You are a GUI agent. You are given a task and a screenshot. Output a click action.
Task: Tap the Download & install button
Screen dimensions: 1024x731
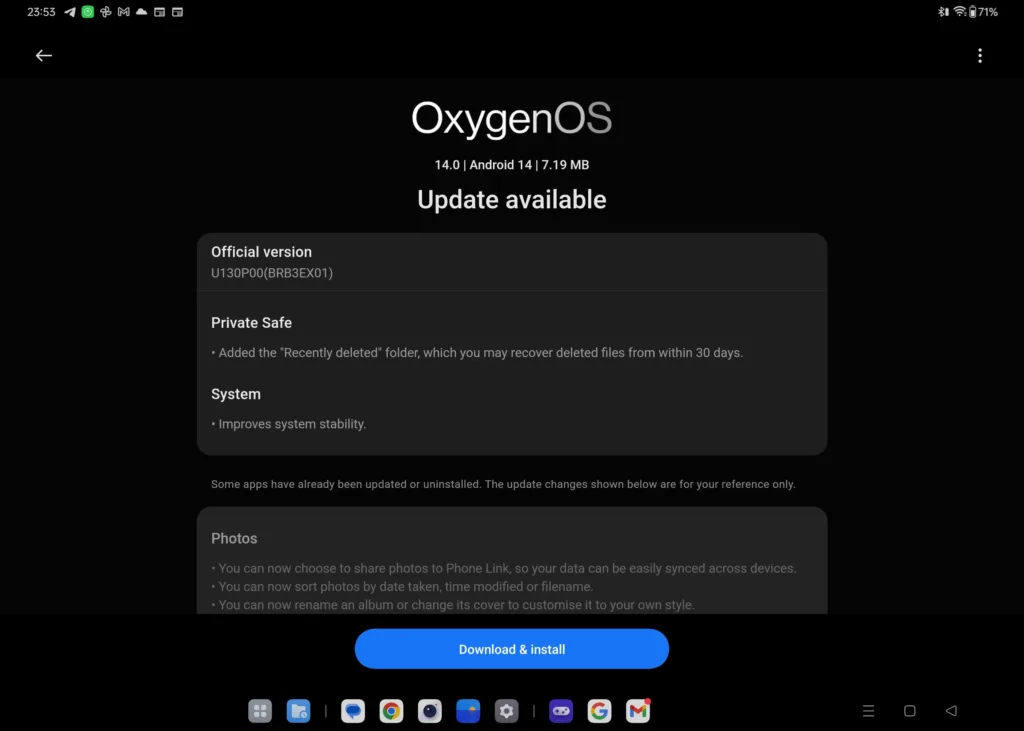click(512, 648)
